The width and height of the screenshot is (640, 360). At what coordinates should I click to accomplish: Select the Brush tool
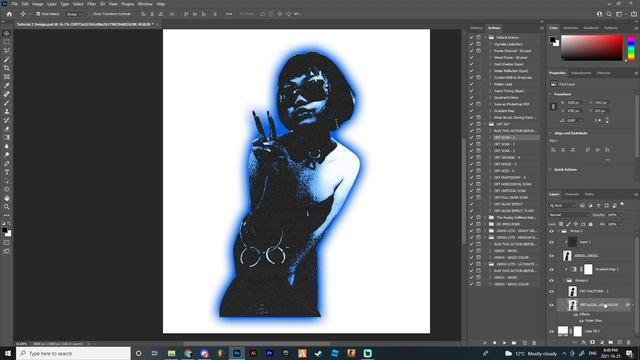pos(7,102)
